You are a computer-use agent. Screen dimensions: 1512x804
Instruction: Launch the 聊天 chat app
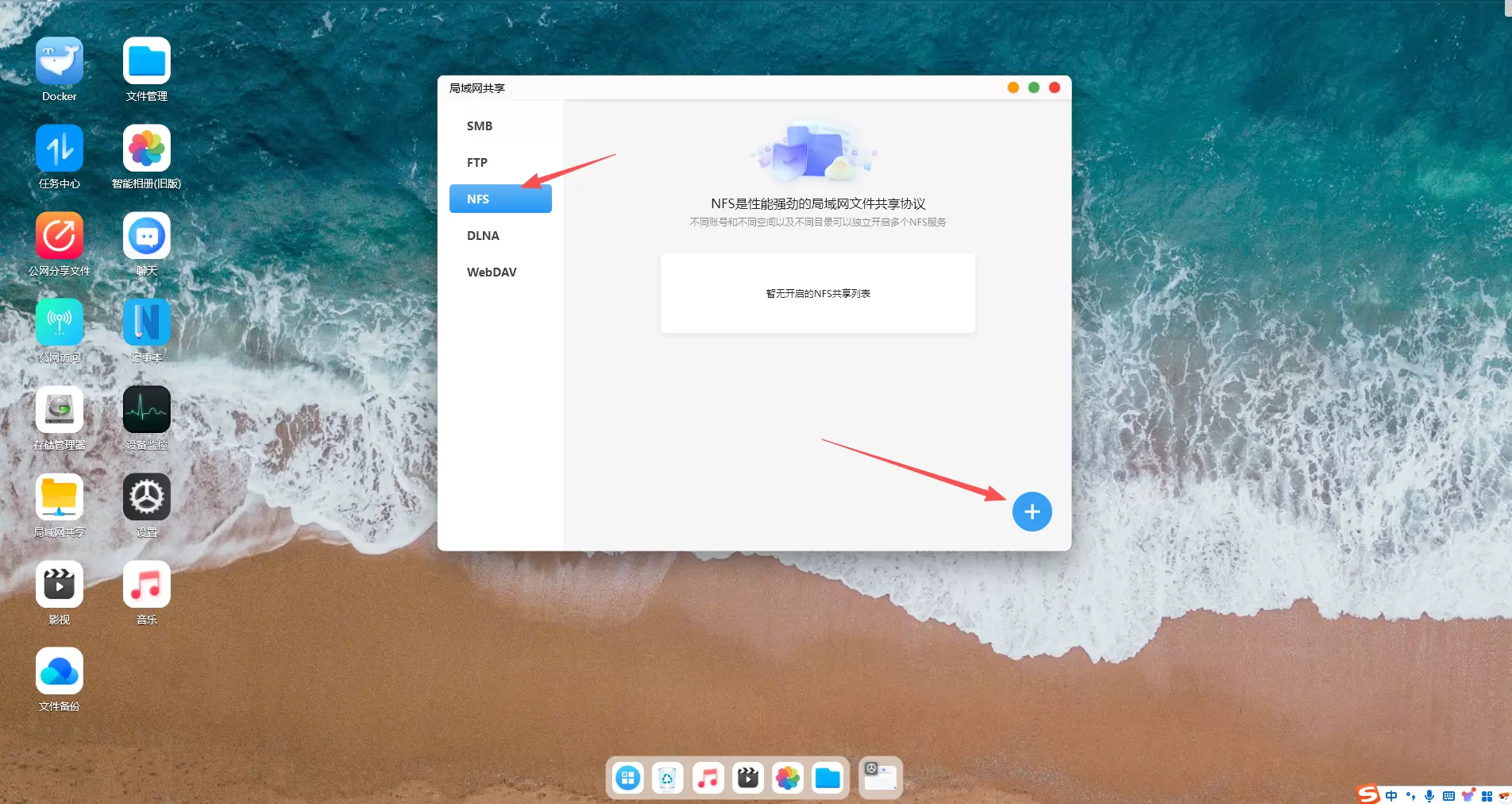[x=147, y=236]
